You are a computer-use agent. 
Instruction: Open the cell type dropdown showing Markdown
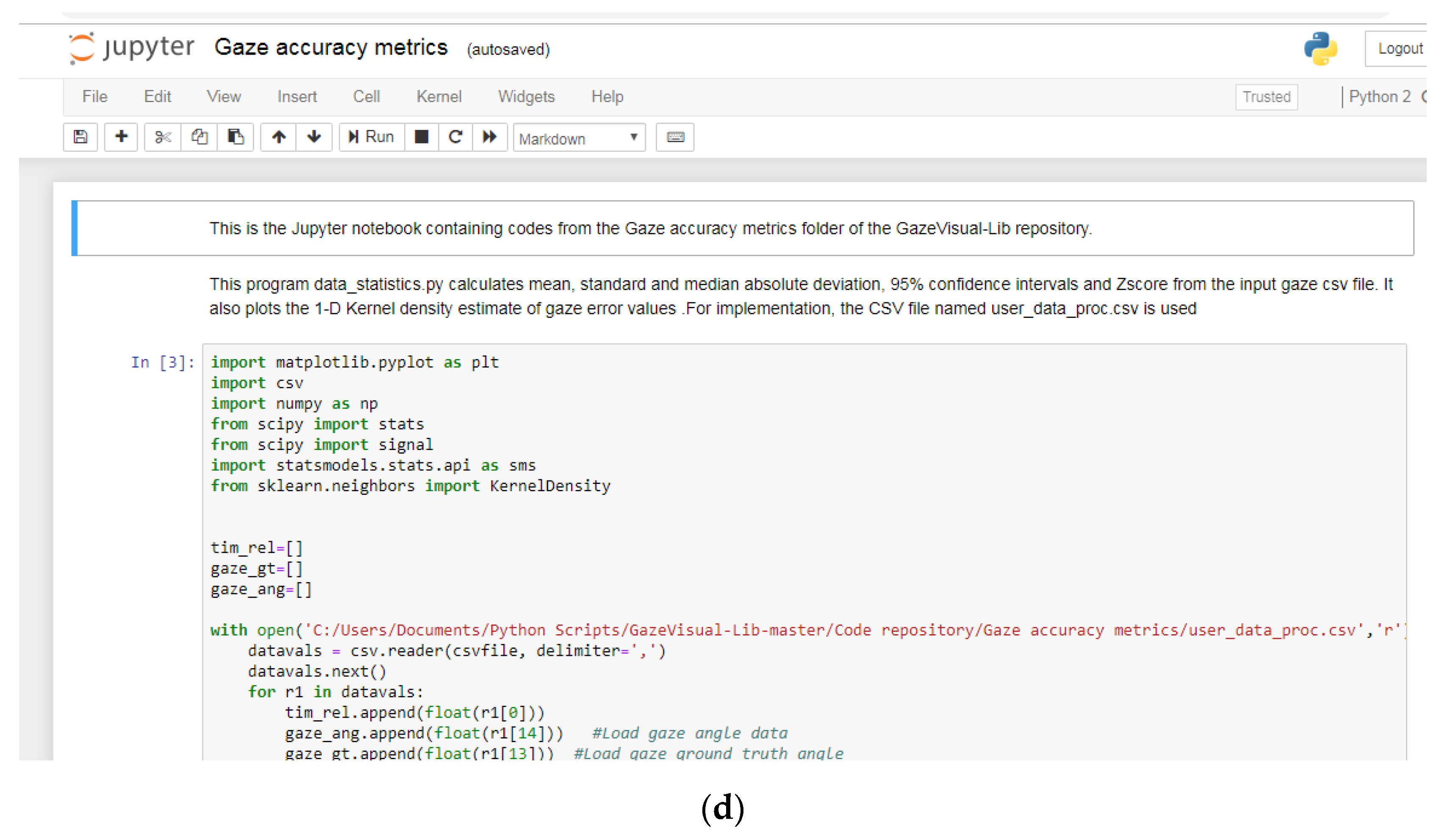coord(579,138)
